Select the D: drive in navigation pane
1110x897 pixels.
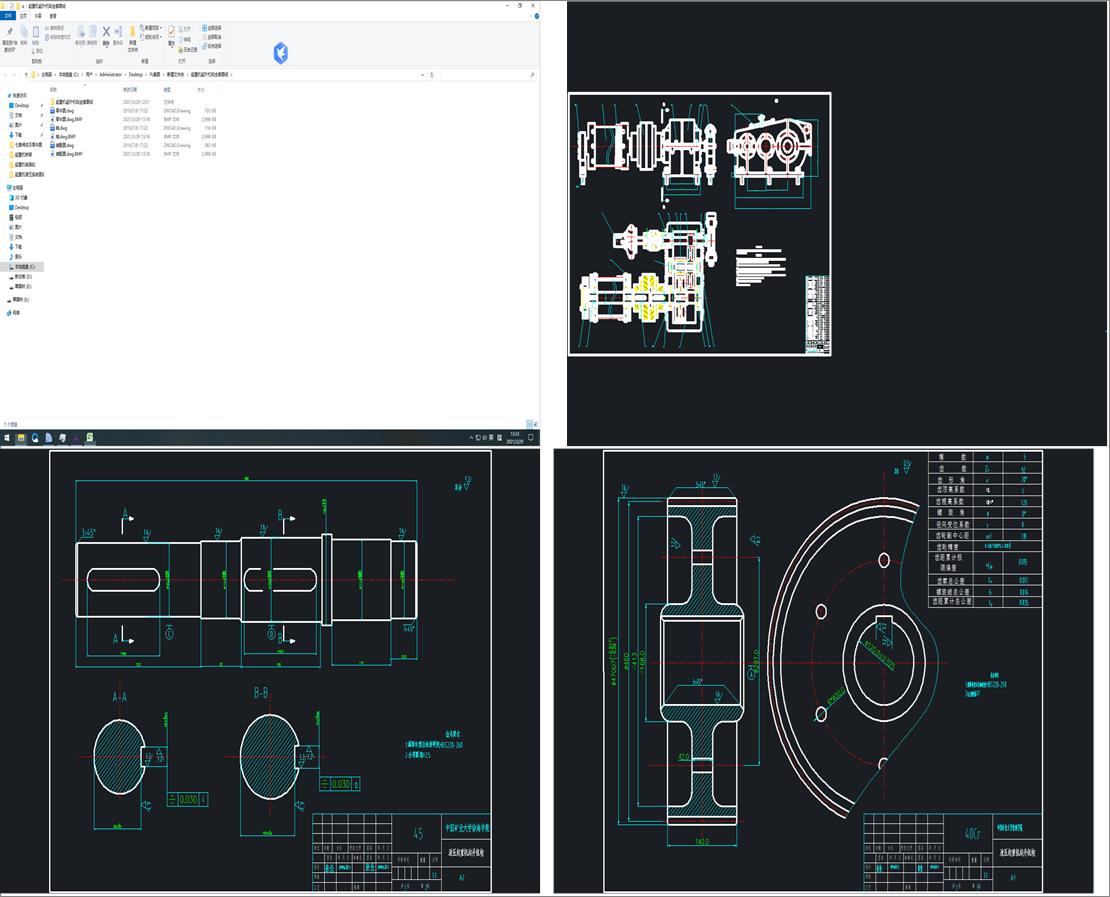pyautogui.click(x=23, y=277)
